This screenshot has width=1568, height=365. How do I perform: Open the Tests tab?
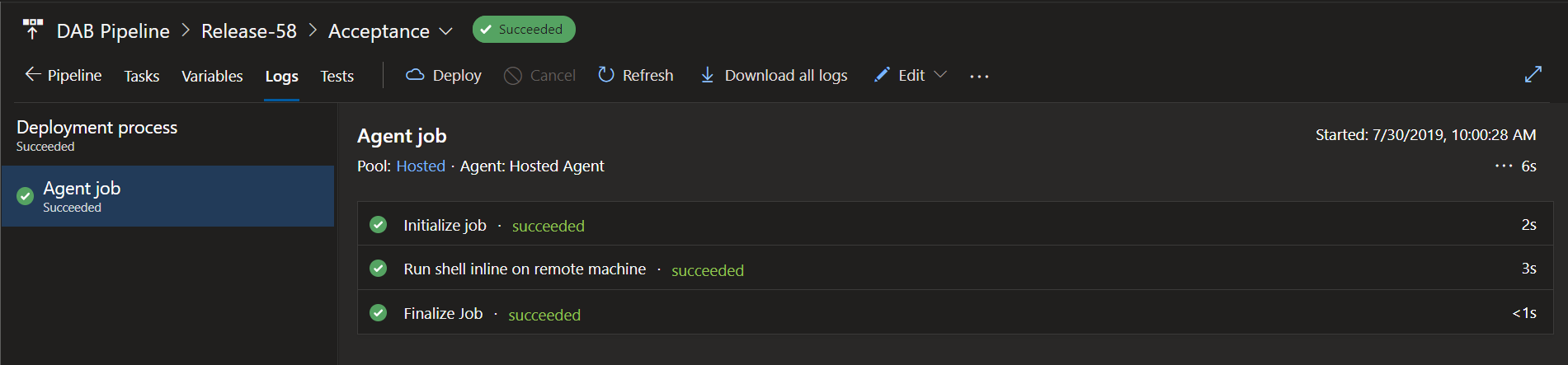pyautogui.click(x=337, y=76)
